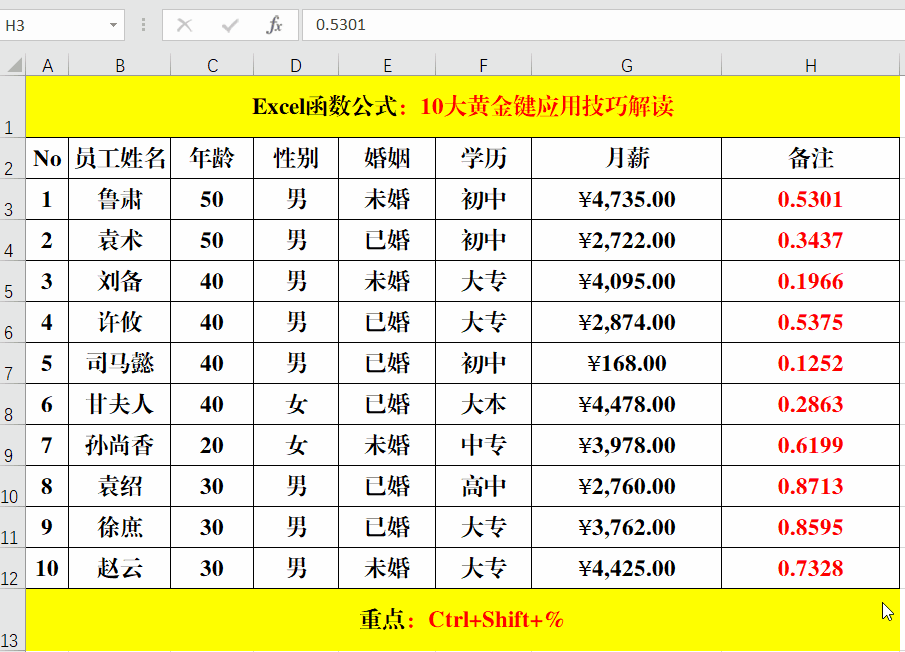Click the "备注" header cell
905x652 pixels.
810,158
